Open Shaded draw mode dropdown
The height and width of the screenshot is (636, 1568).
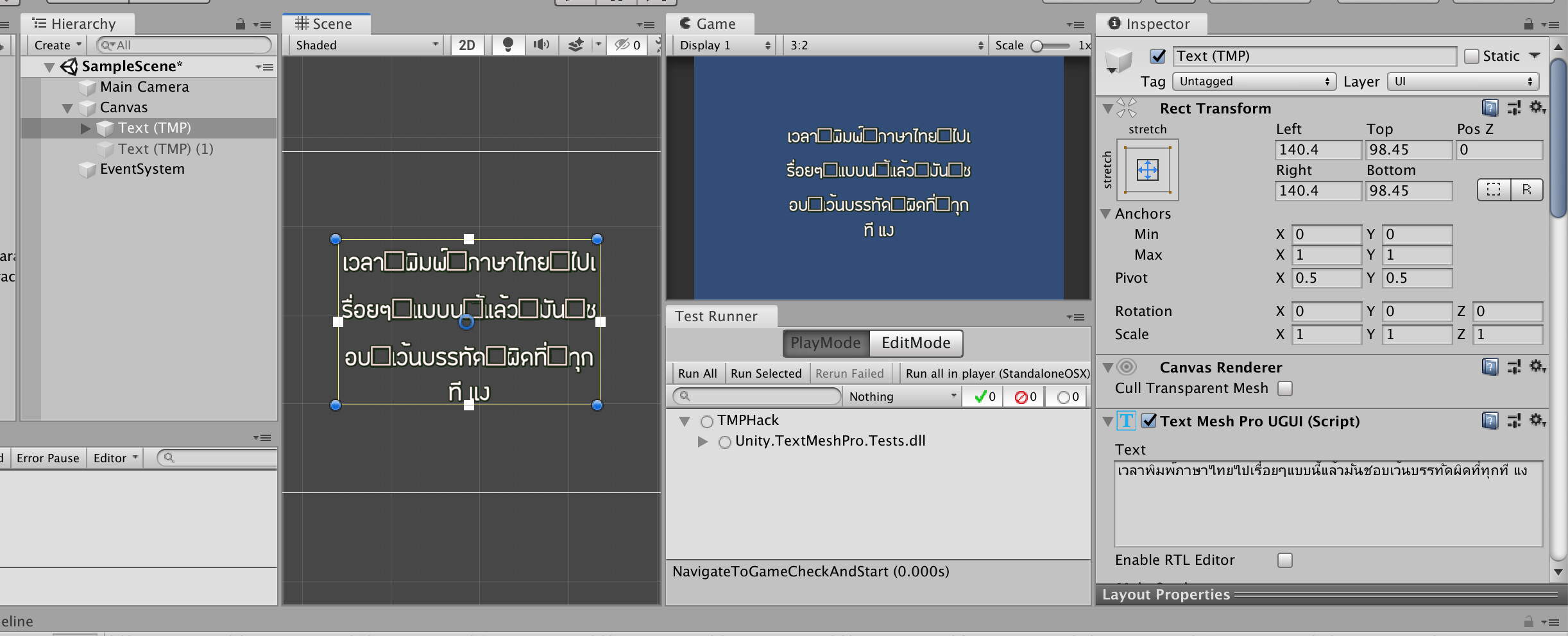pyautogui.click(x=367, y=45)
